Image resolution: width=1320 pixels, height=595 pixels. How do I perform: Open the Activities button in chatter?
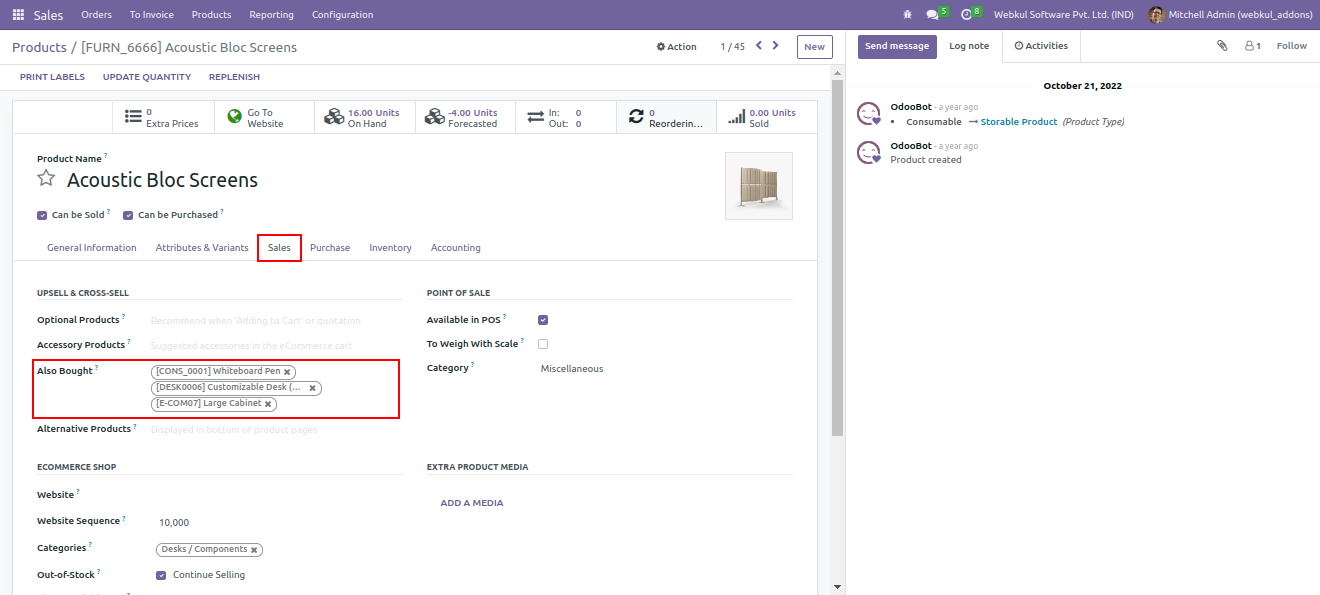coord(1041,46)
